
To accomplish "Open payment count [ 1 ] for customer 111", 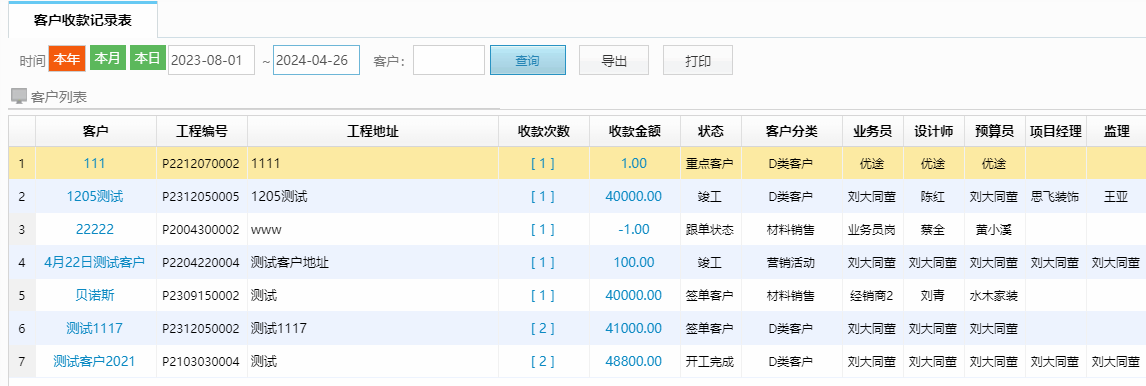I will (x=542, y=164).
